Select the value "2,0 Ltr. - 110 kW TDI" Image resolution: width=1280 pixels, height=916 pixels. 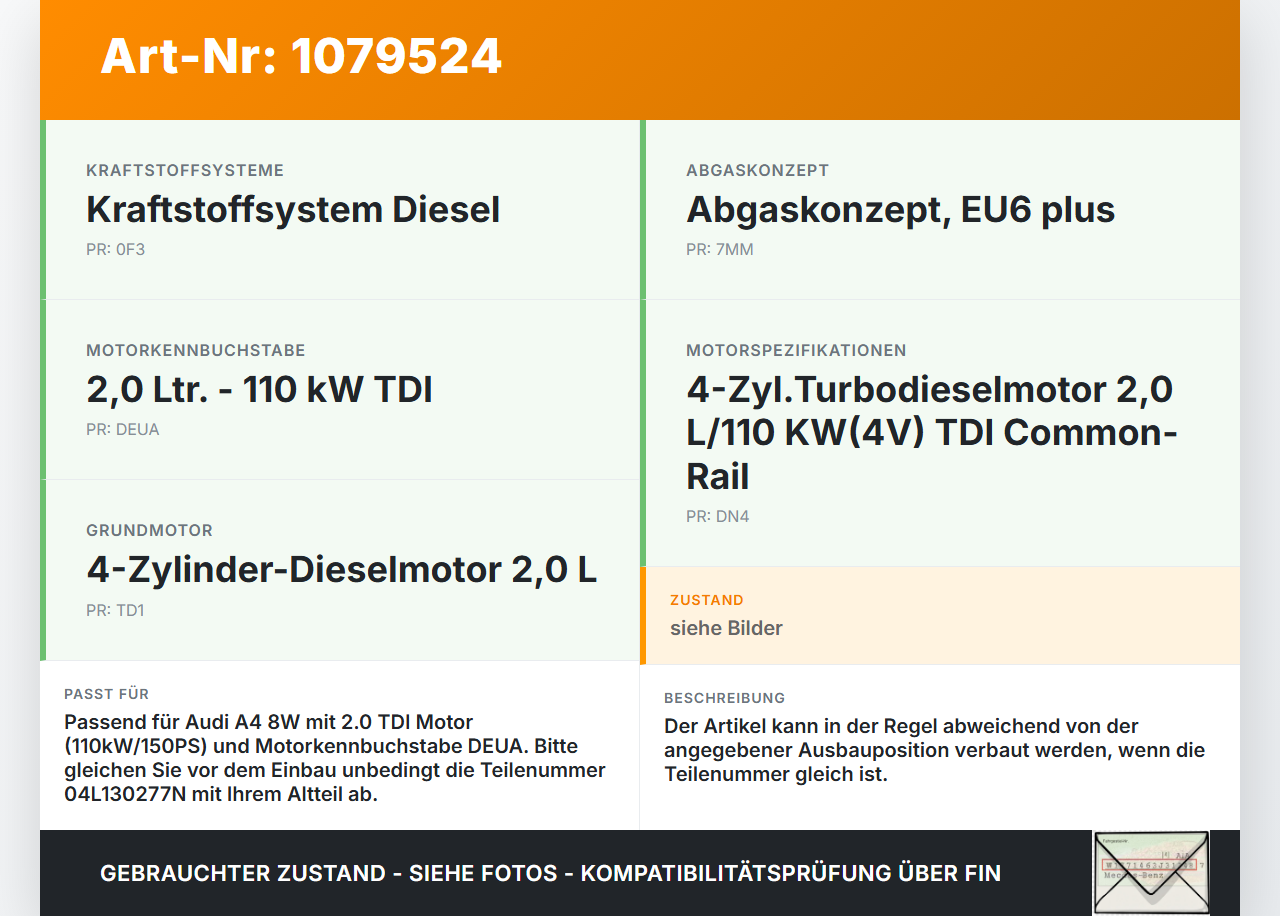point(259,390)
